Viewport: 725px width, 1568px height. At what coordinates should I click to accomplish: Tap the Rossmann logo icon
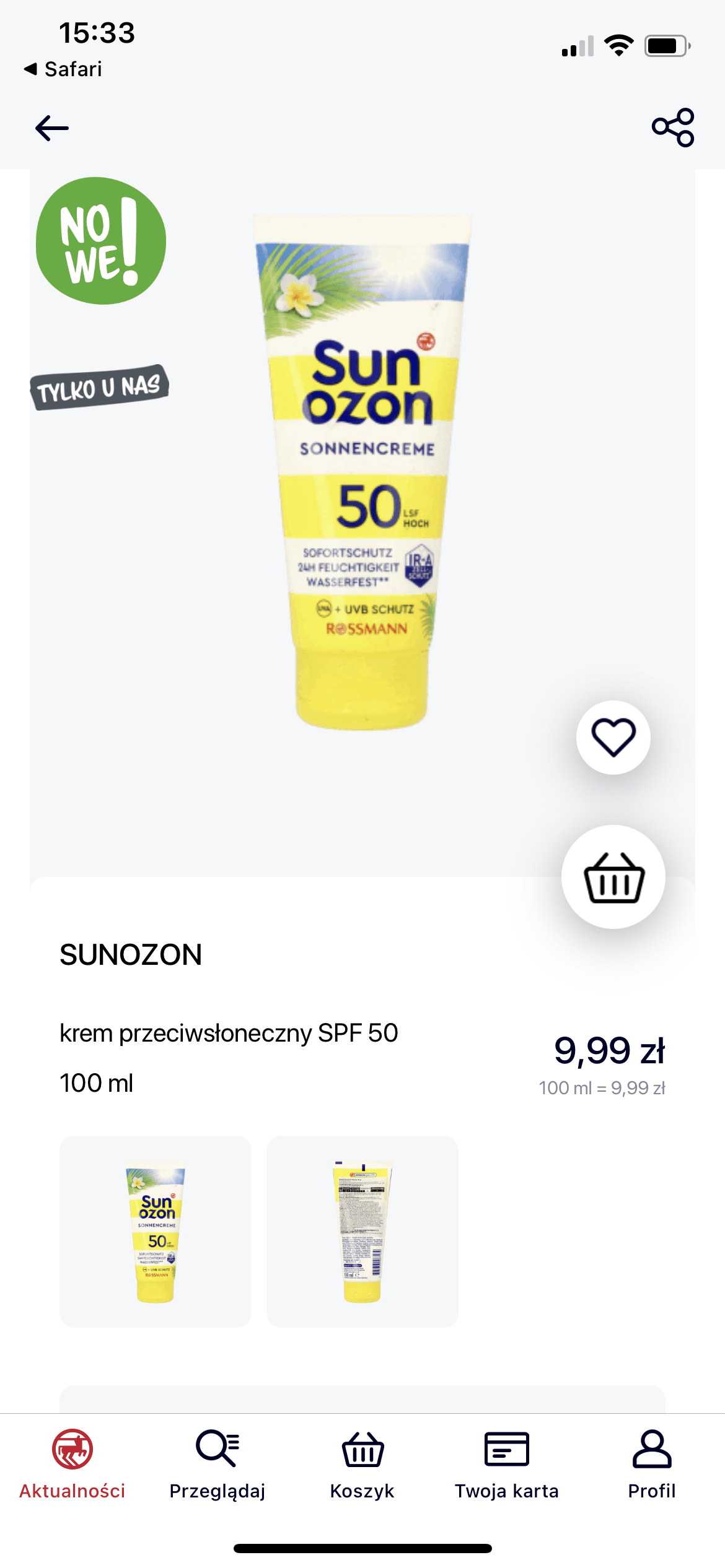pos(72,1449)
